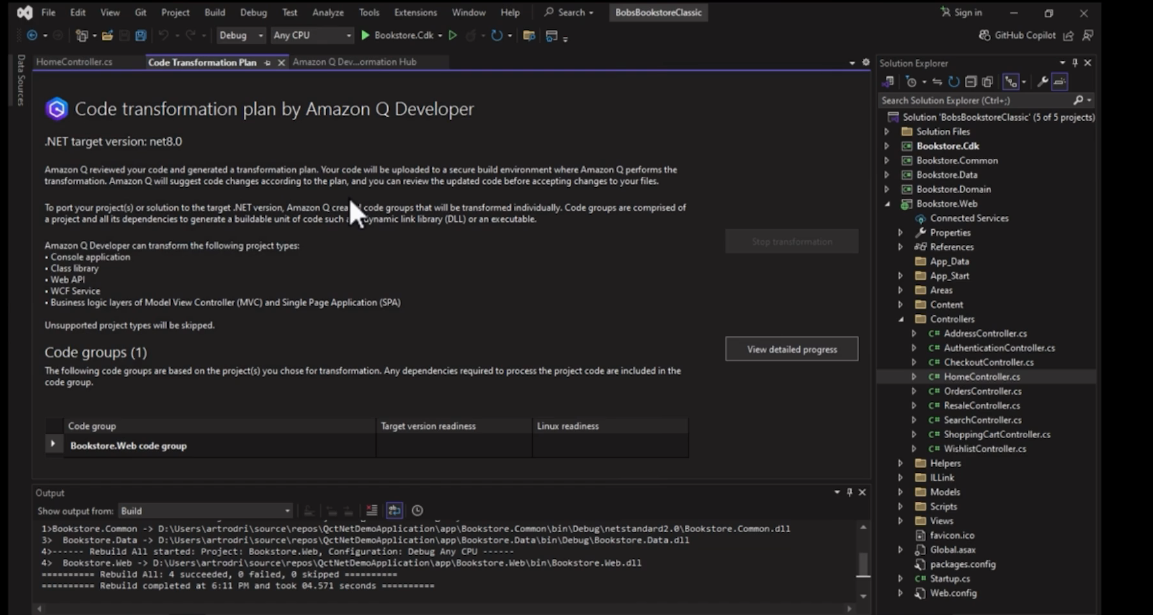The height and width of the screenshot is (615, 1153).
Task: Expand Bookstore.Web code group row
Action: point(52,444)
